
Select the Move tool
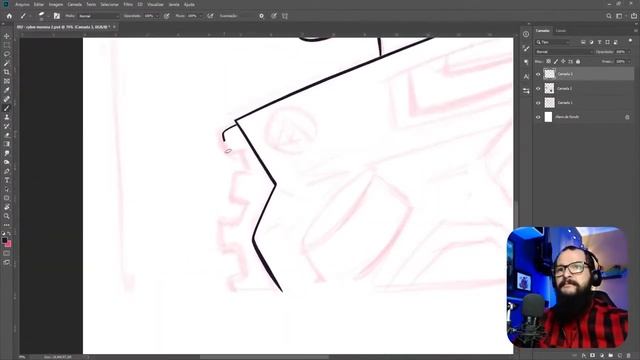pyautogui.click(x=7, y=36)
